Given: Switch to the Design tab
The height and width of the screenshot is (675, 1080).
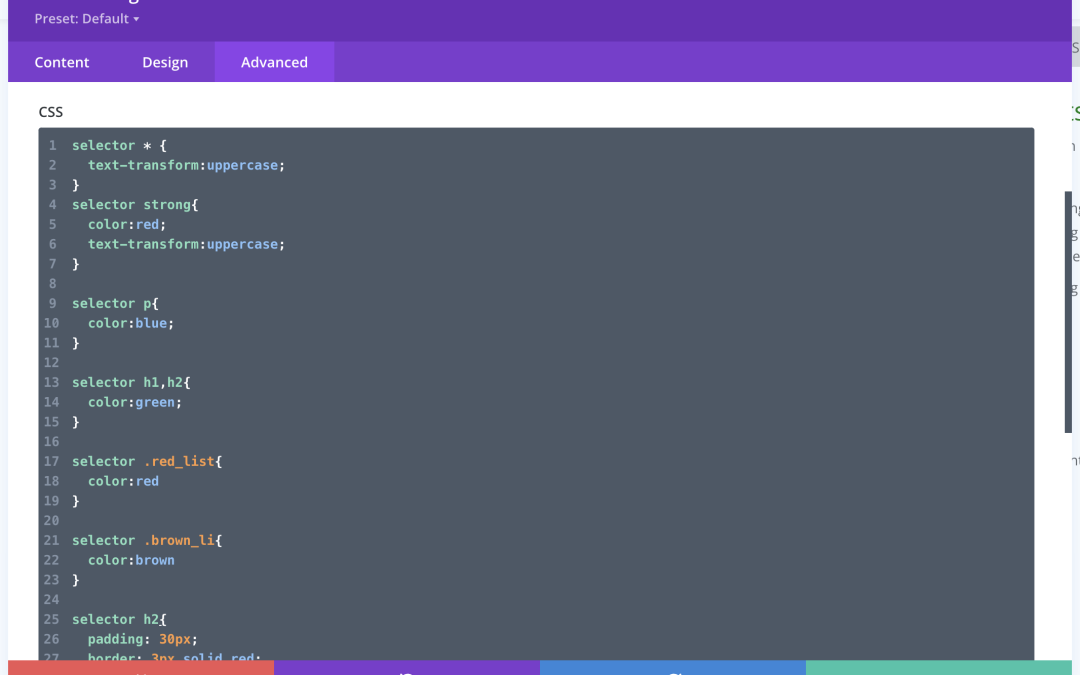Looking at the screenshot, I should [x=165, y=62].
